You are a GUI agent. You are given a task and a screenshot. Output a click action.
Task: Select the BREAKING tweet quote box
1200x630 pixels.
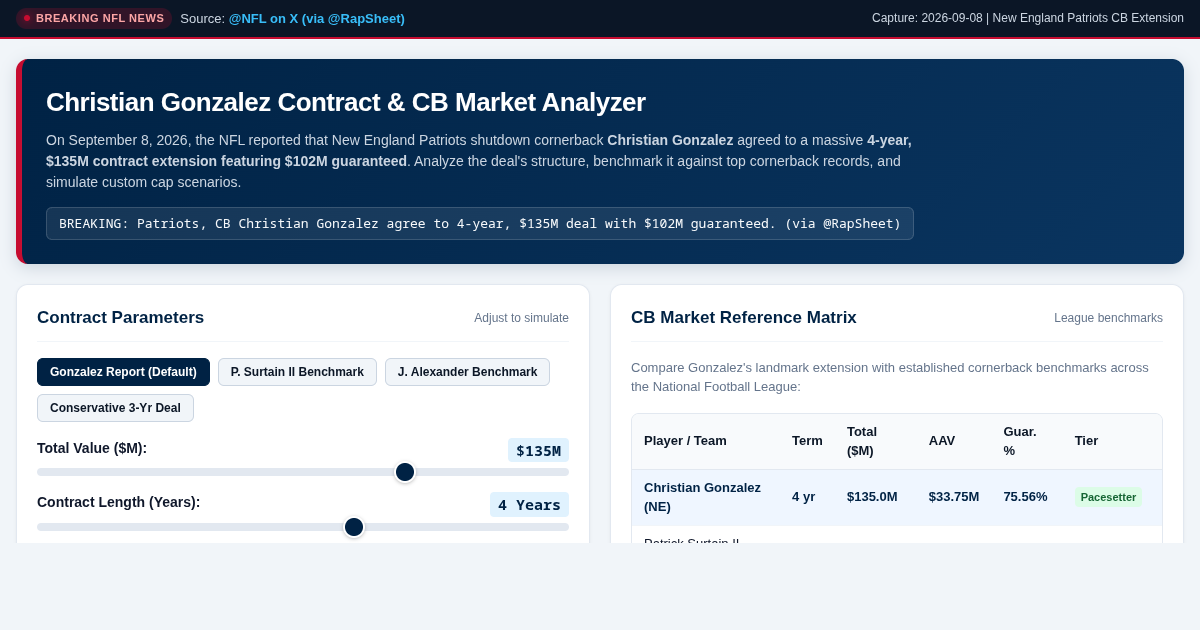(x=480, y=223)
